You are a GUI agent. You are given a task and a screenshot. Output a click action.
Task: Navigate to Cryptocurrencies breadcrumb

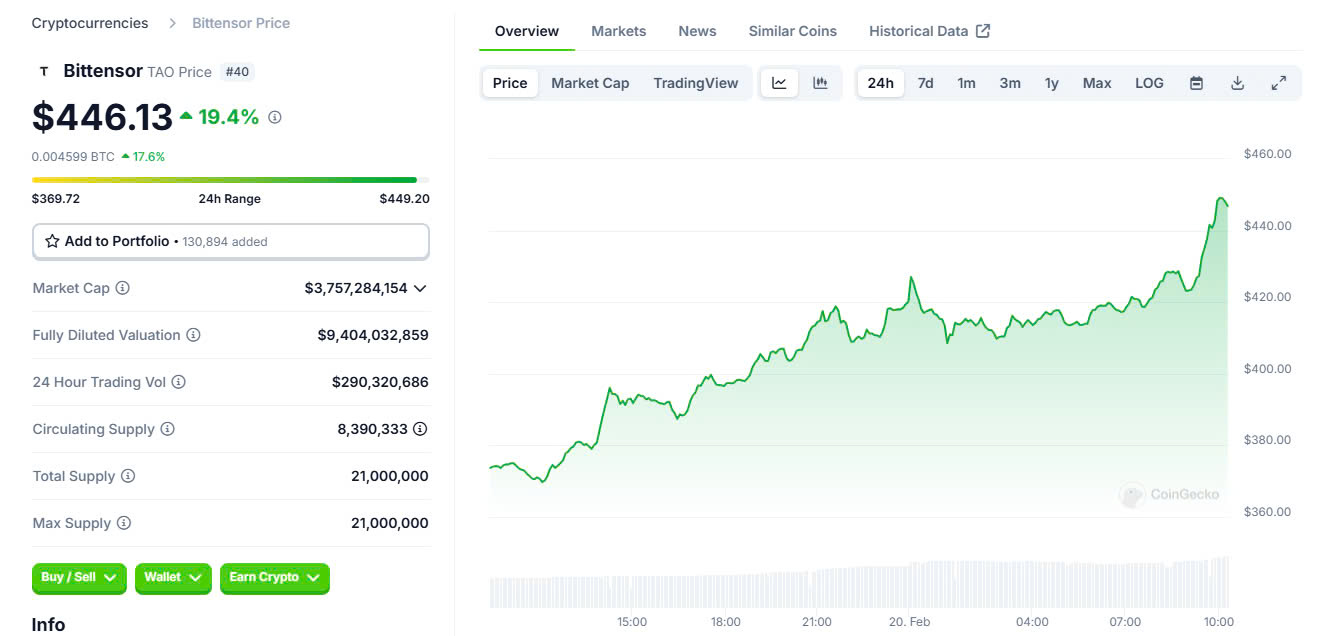(x=90, y=23)
